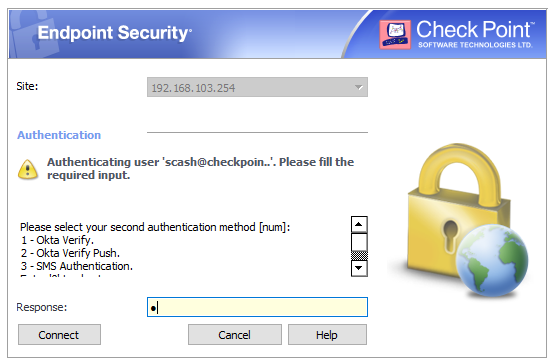Click the Authentication section heading
The height and width of the screenshot is (364, 555).
[x=59, y=135]
